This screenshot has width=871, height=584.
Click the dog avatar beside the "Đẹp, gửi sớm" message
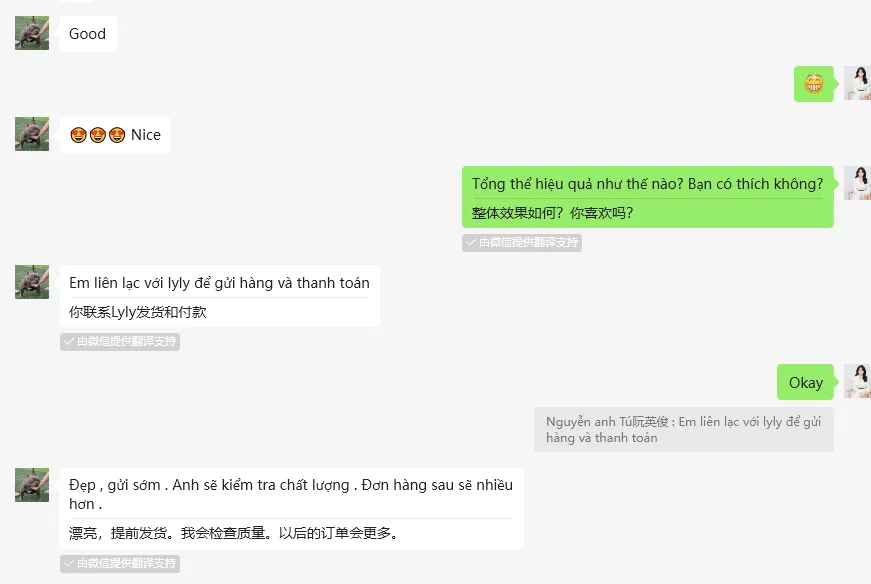point(32,485)
